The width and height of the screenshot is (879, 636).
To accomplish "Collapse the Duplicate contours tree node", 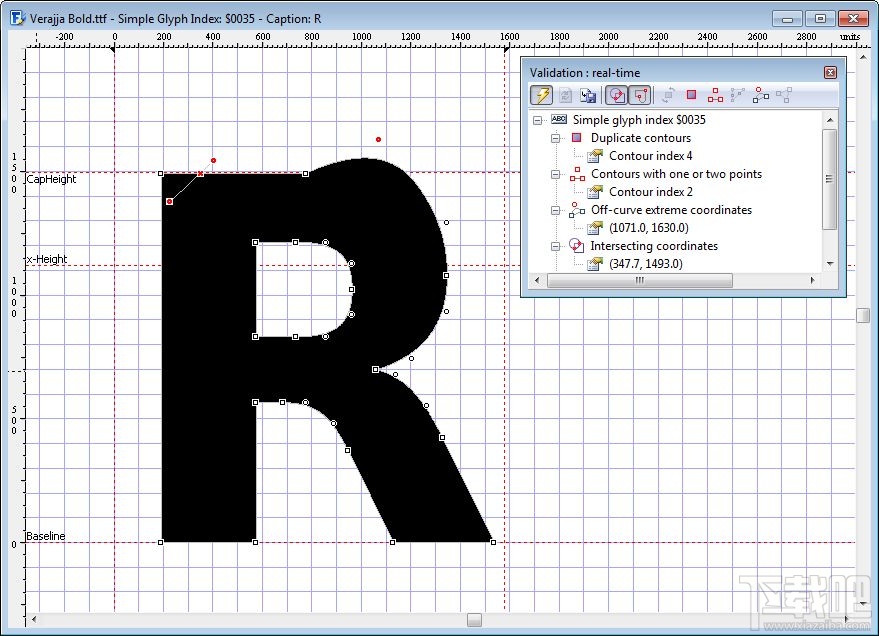I will point(555,138).
